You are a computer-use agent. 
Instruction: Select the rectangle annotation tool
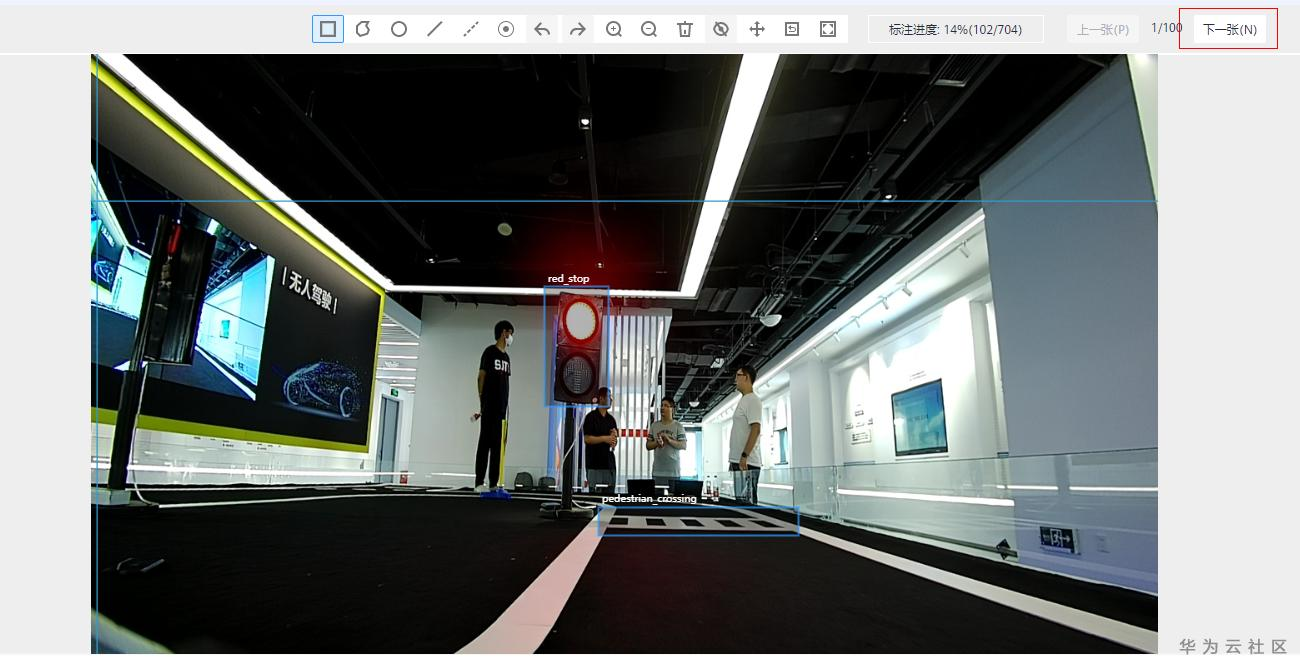pos(328,29)
